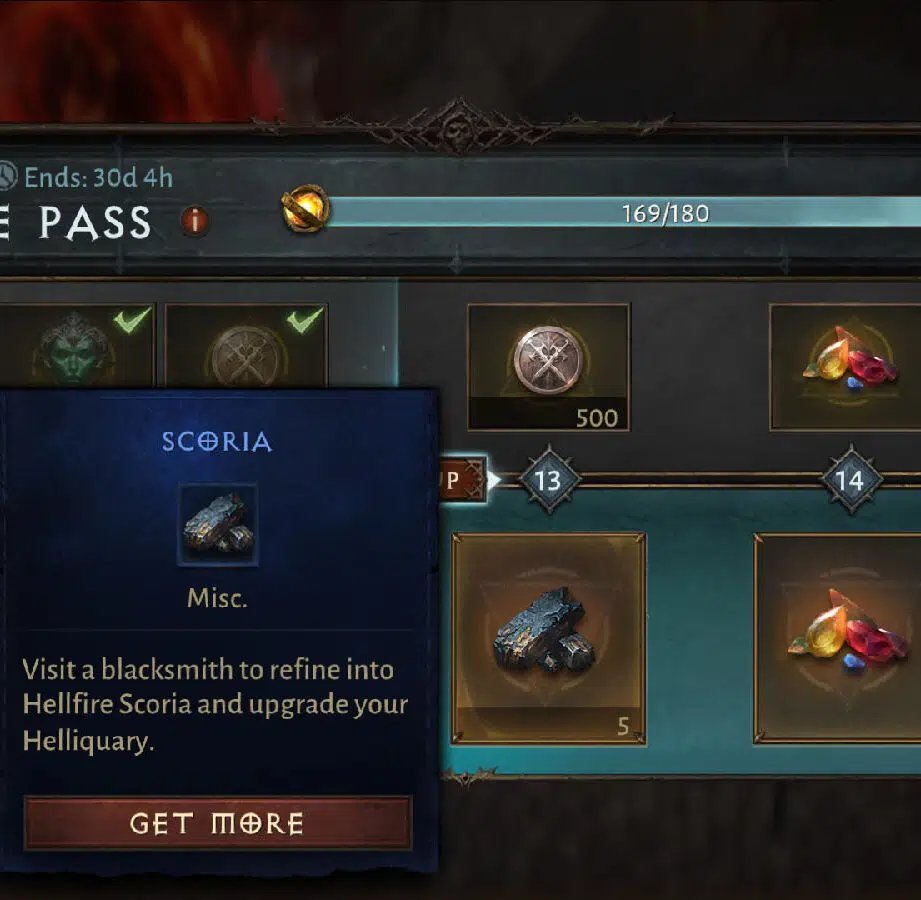Viewport: 921px width, 900px height.
Task: Select the gems reward above rank 14
Action: point(845,367)
